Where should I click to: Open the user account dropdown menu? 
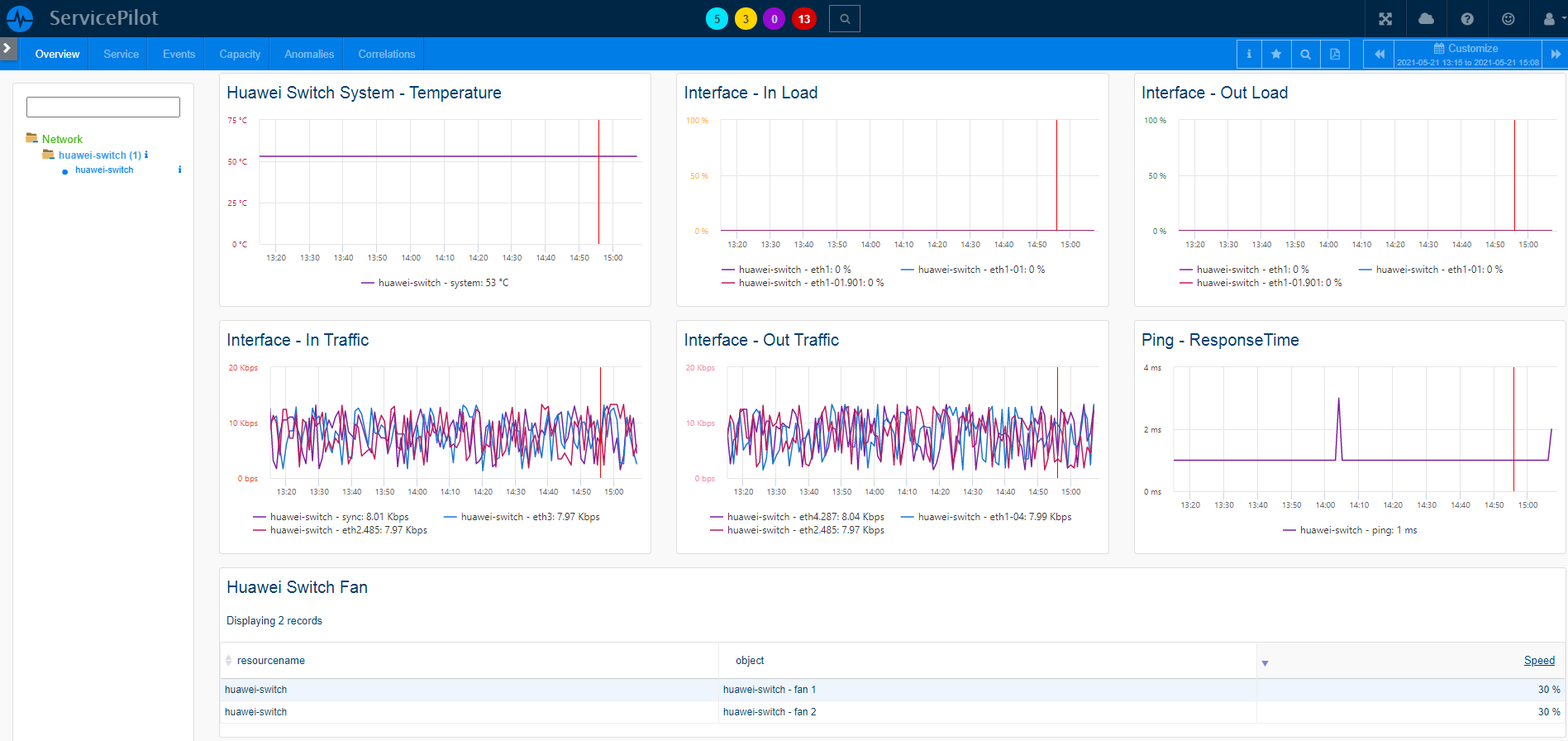[x=1551, y=19]
